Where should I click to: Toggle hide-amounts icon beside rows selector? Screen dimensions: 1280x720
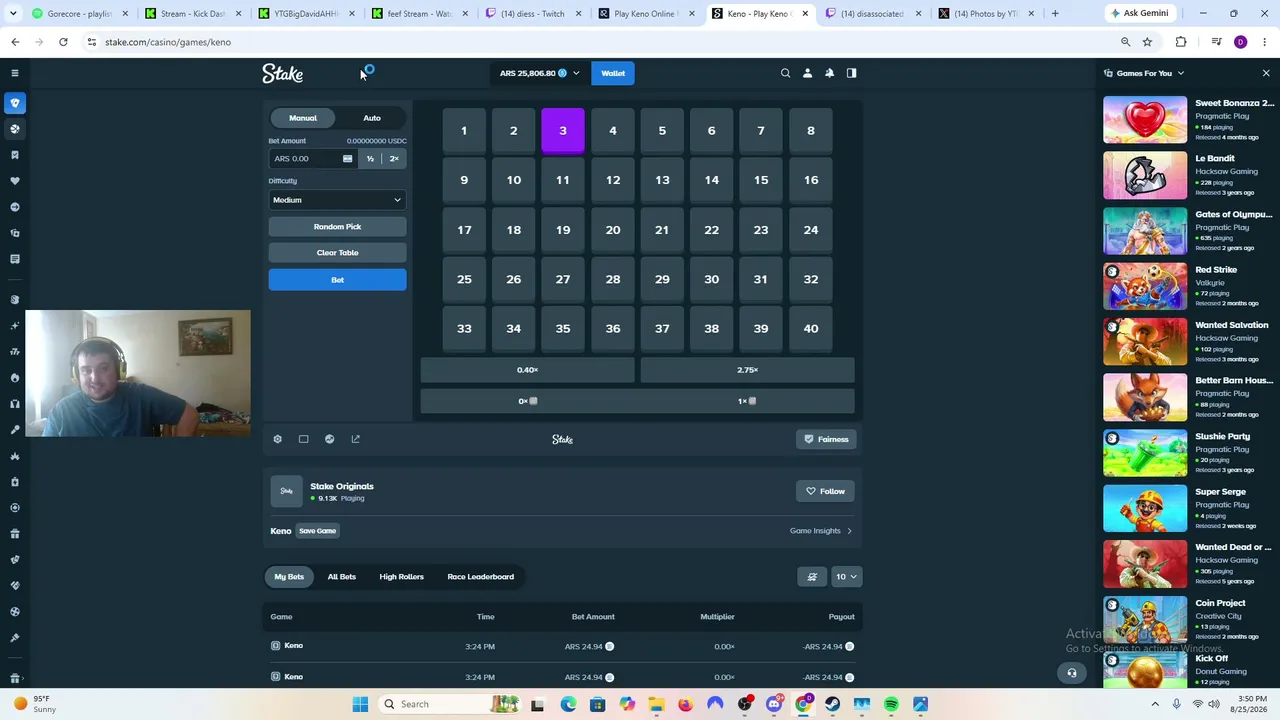812,577
